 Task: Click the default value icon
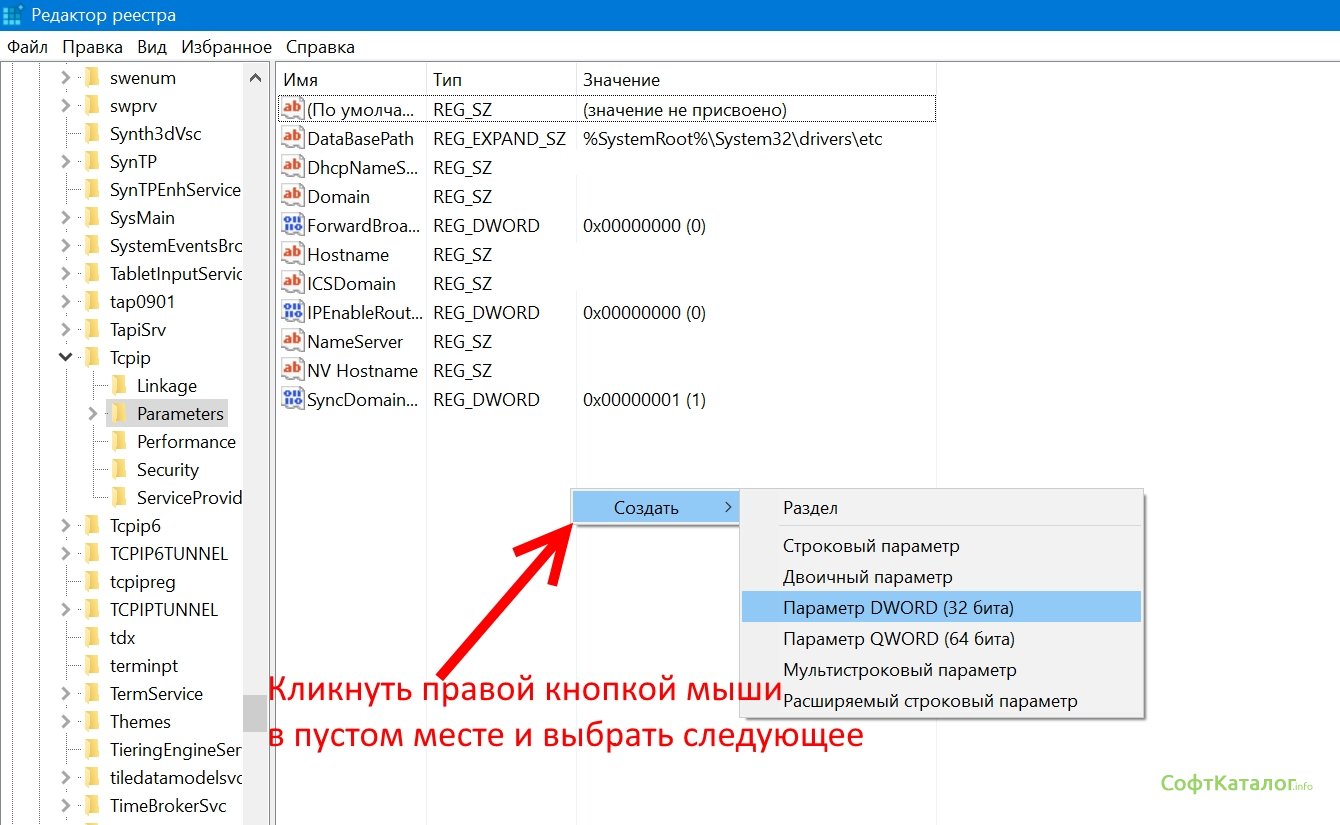(x=292, y=109)
